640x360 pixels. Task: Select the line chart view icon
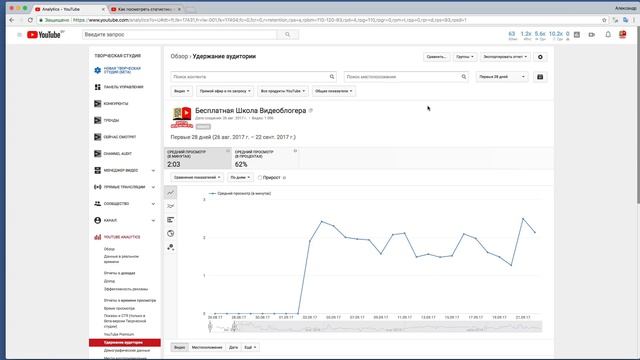coord(171,192)
